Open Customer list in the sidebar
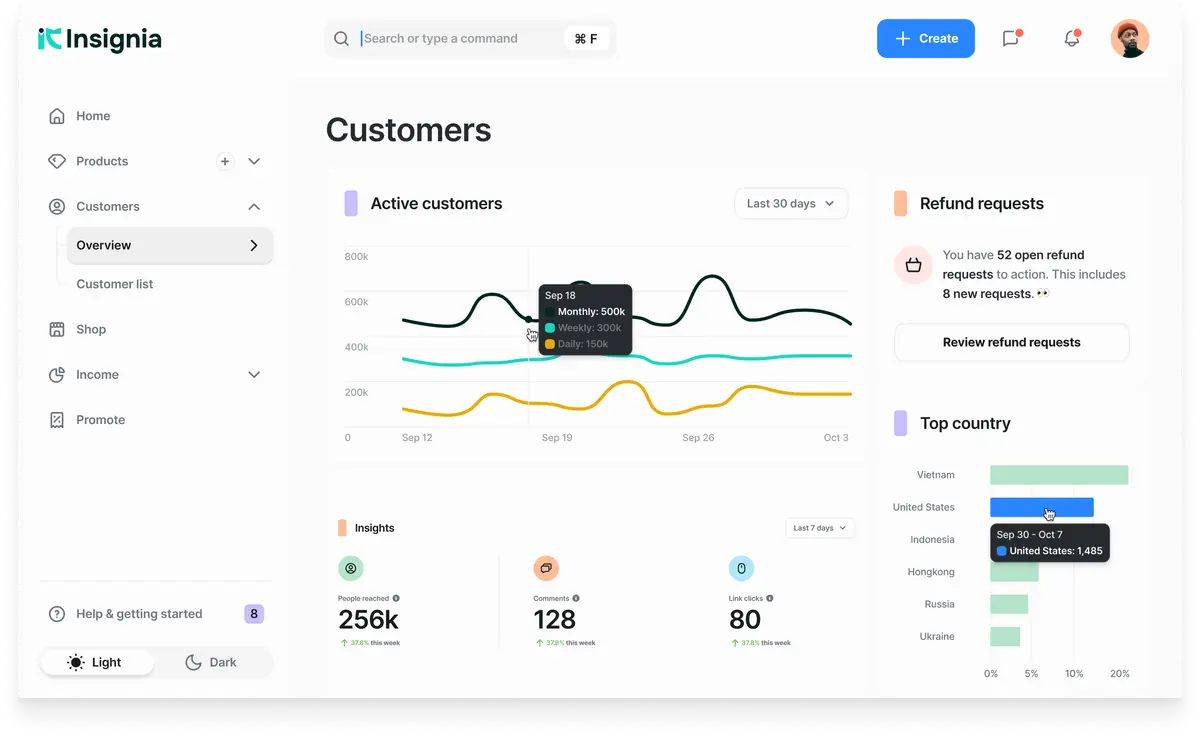Viewport: 1200px width, 737px height. tap(115, 284)
